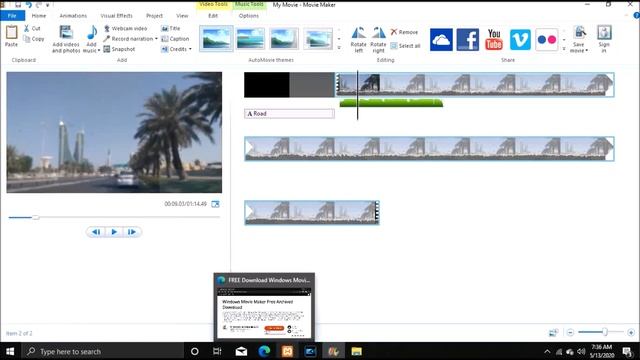Rotate the clip right
640x360 pixels.
coord(378,40)
